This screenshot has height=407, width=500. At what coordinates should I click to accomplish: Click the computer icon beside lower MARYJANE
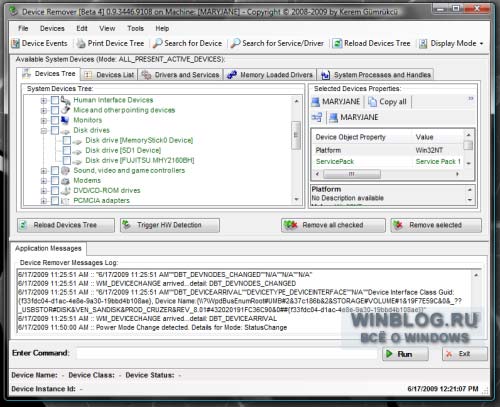(333, 117)
